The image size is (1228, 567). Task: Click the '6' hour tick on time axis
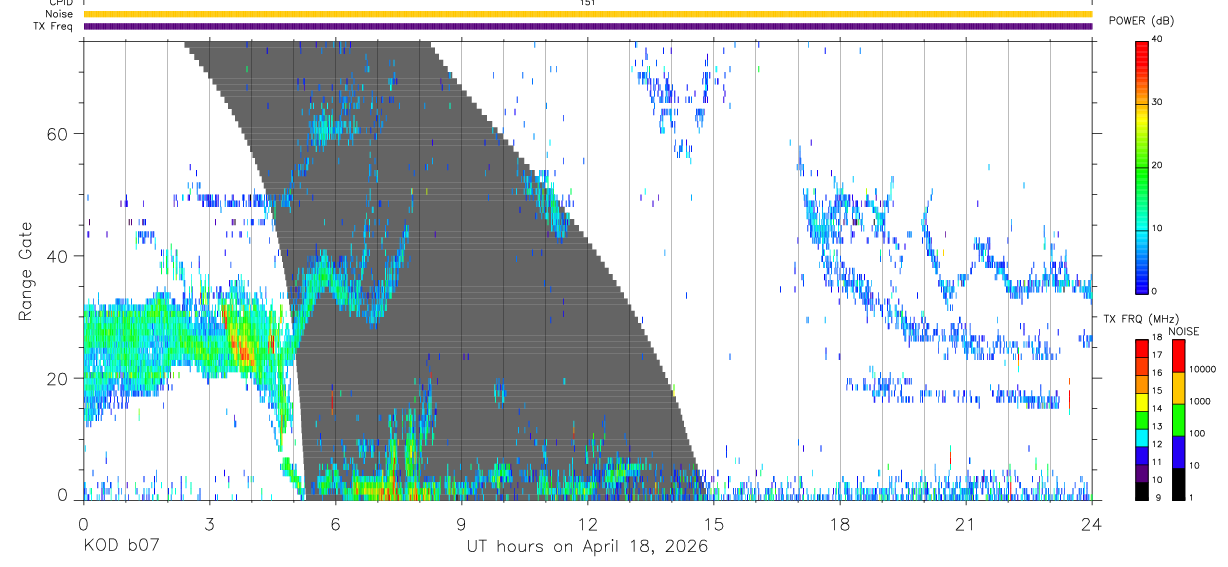pos(335,524)
